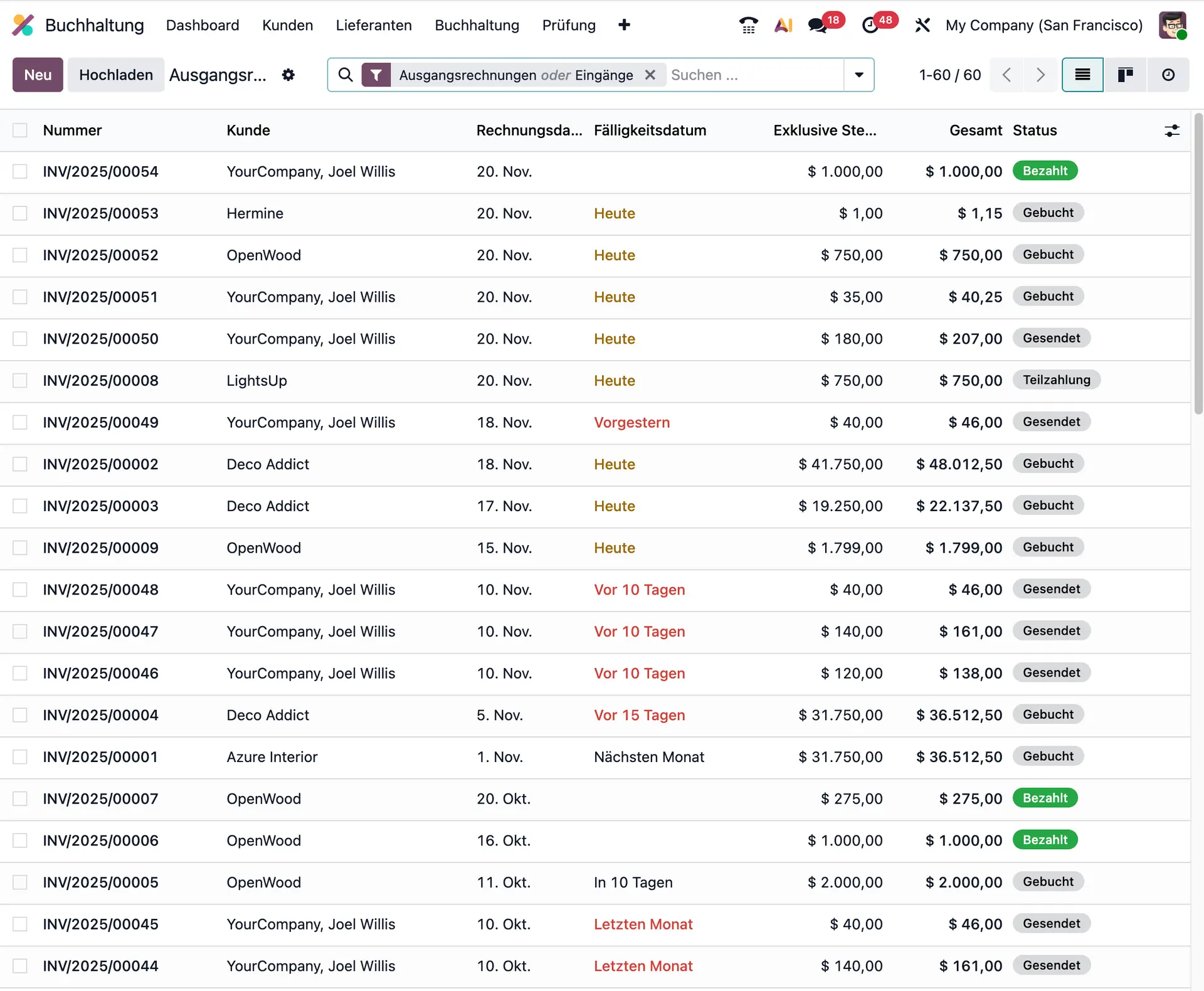This screenshot has height=991, width=1204.
Task: Open the tools icon next to company name
Action: click(x=922, y=25)
